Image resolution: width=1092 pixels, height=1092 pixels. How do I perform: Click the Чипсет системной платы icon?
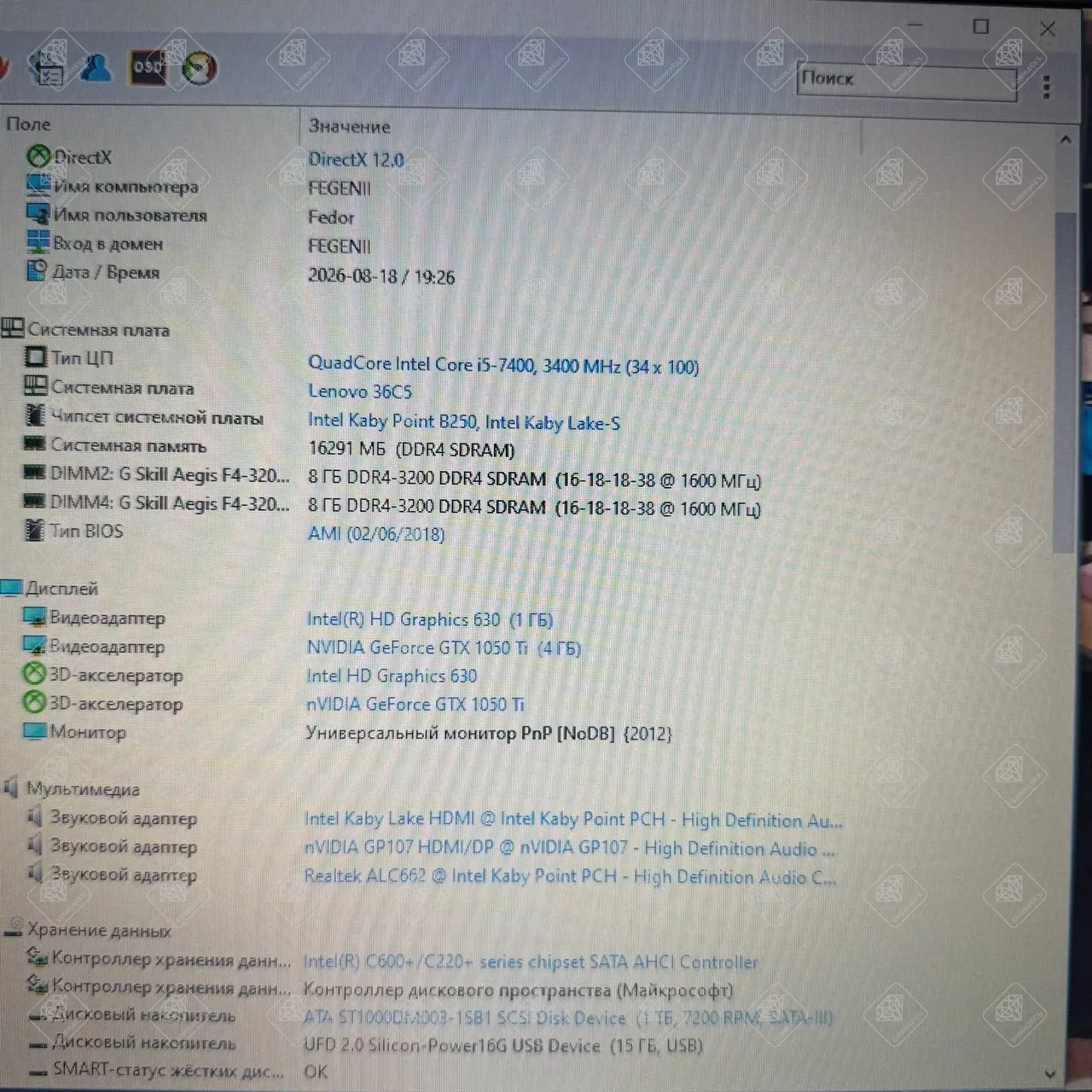pos(35,415)
